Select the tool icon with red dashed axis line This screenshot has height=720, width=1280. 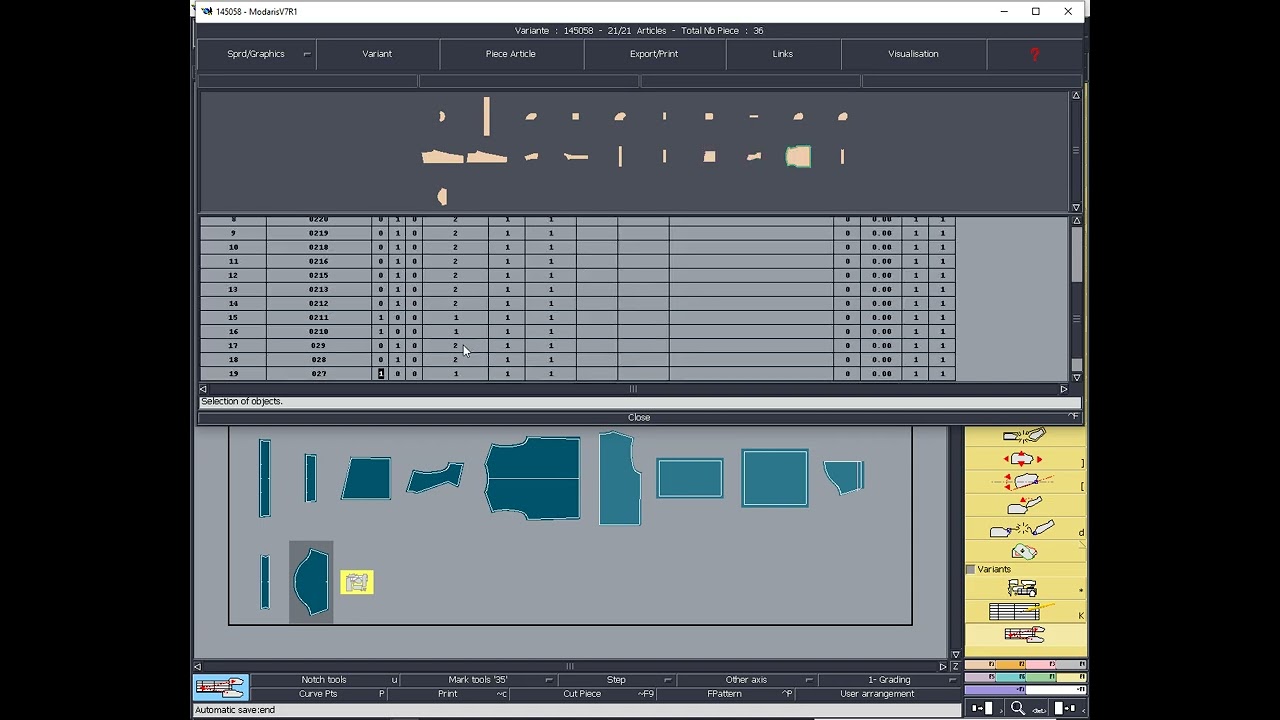pos(1023,482)
